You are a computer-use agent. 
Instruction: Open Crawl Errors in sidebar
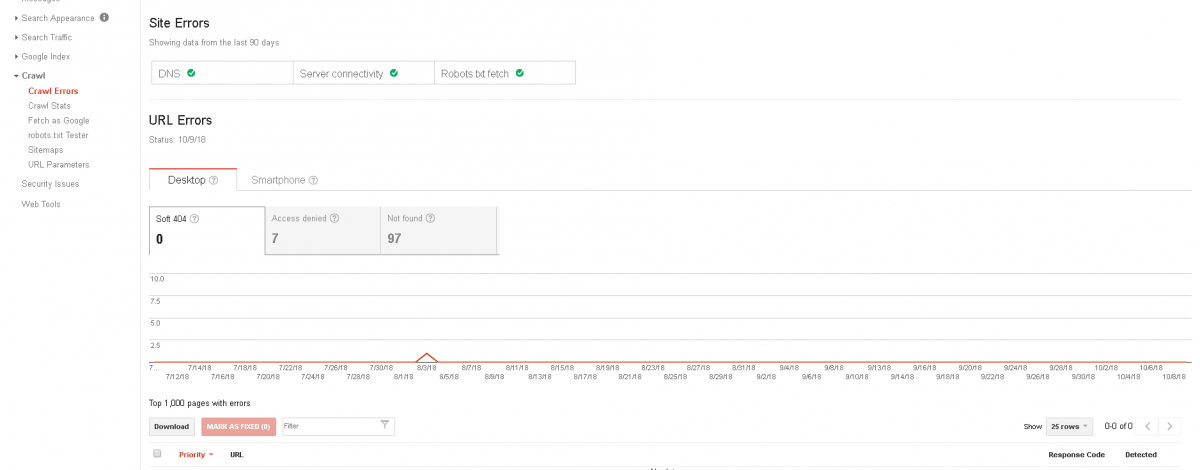tap(53, 91)
